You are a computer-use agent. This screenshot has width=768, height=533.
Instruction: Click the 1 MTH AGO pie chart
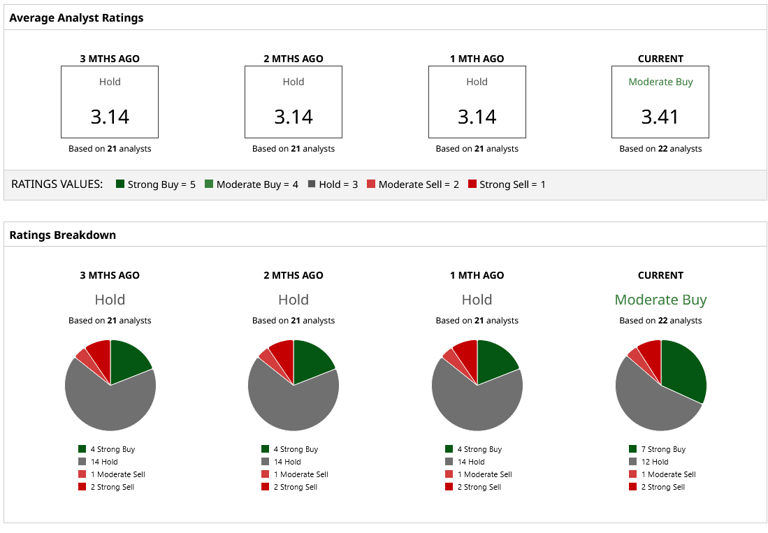coord(477,385)
